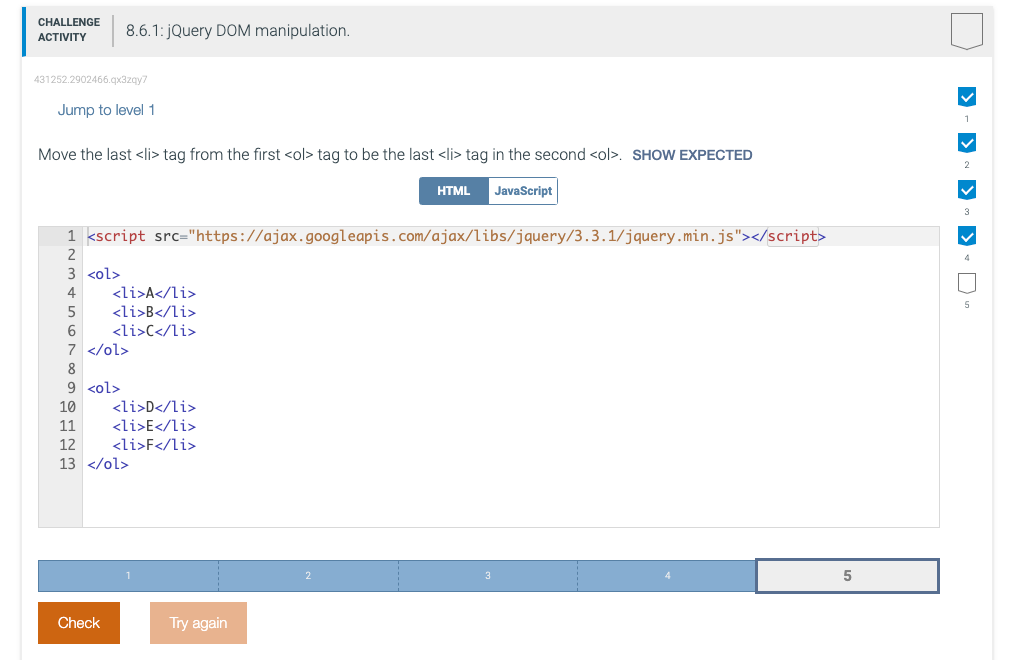Click the Jump to level 1 link
The height and width of the screenshot is (660, 1020).
pos(106,110)
